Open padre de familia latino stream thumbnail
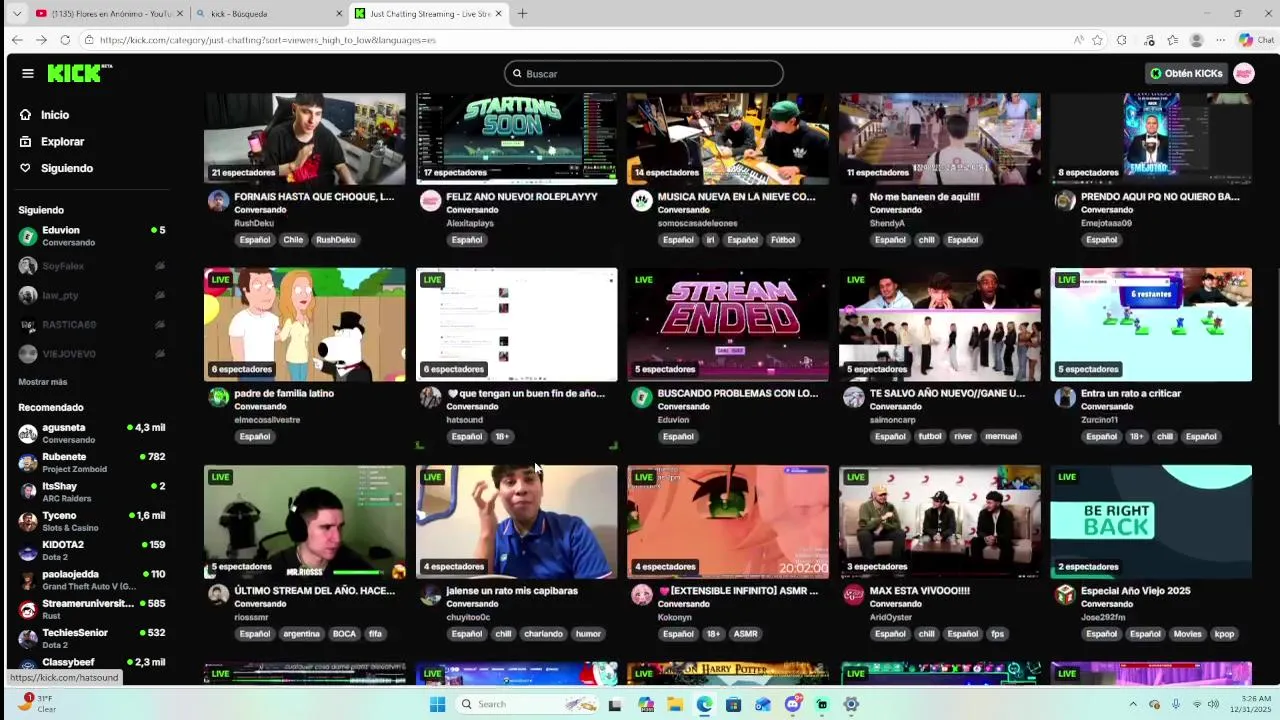The width and height of the screenshot is (1280, 720). tap(305, 324)
